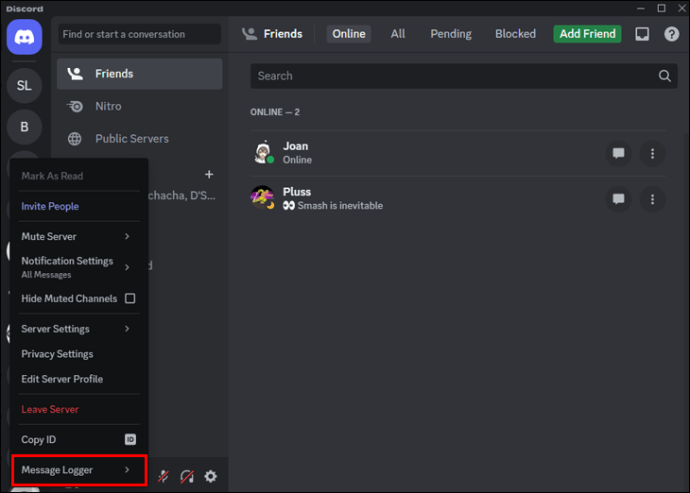Open the Discord home logo button
The image size is (690, 493).
click(25, 37)
